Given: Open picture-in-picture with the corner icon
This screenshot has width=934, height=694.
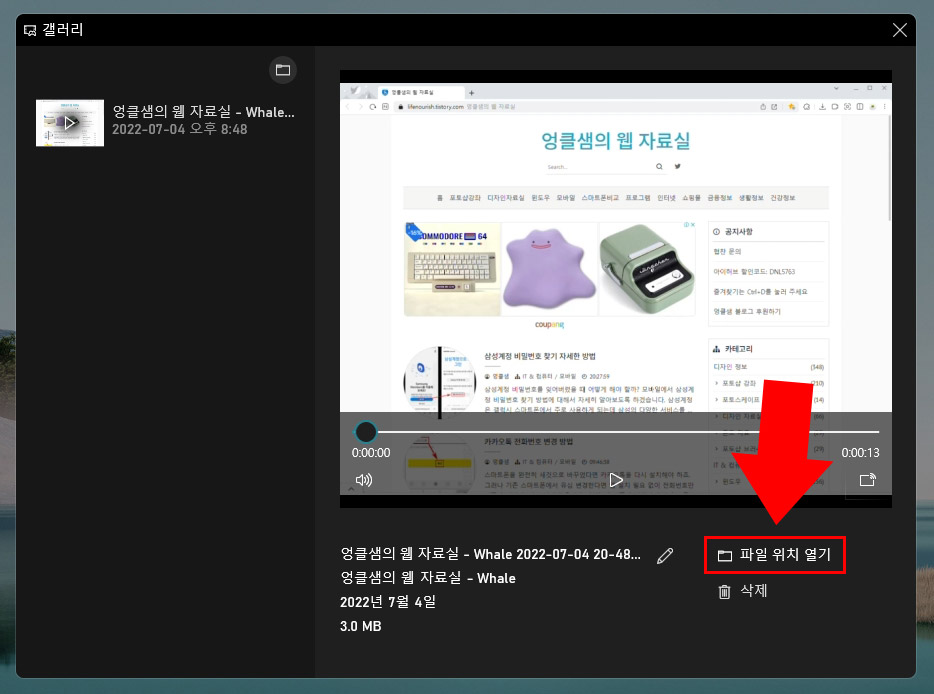Looking at the screenshot, I should tap(868, 479).
